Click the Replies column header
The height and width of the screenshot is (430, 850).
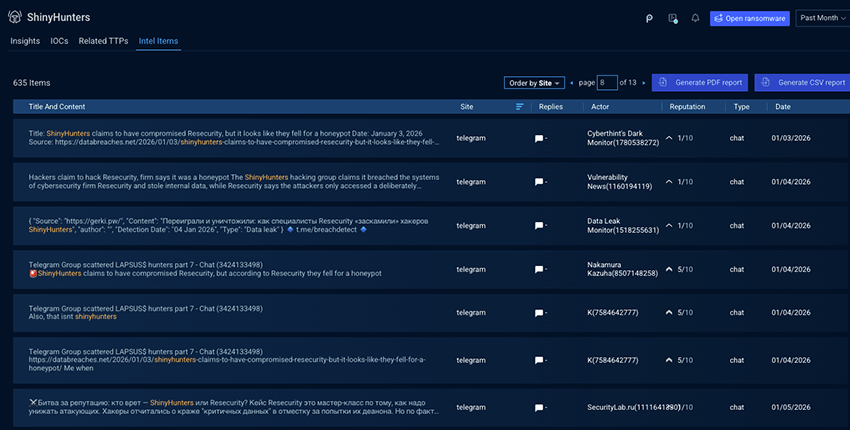pyautogui.click(x=551, y=107)
